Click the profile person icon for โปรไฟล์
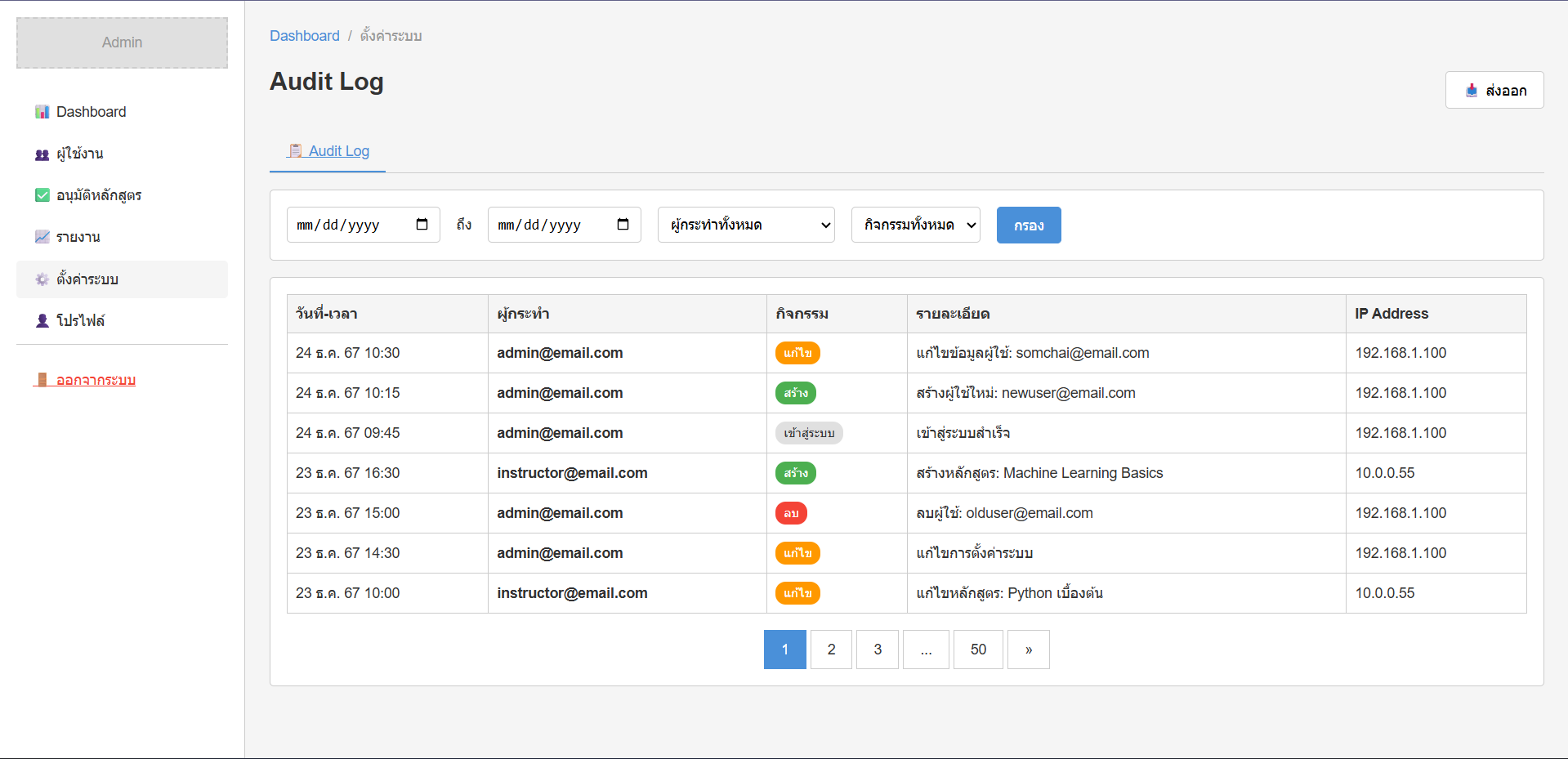This screenshot has height=759, width=1568. click(x=42, y=321)
